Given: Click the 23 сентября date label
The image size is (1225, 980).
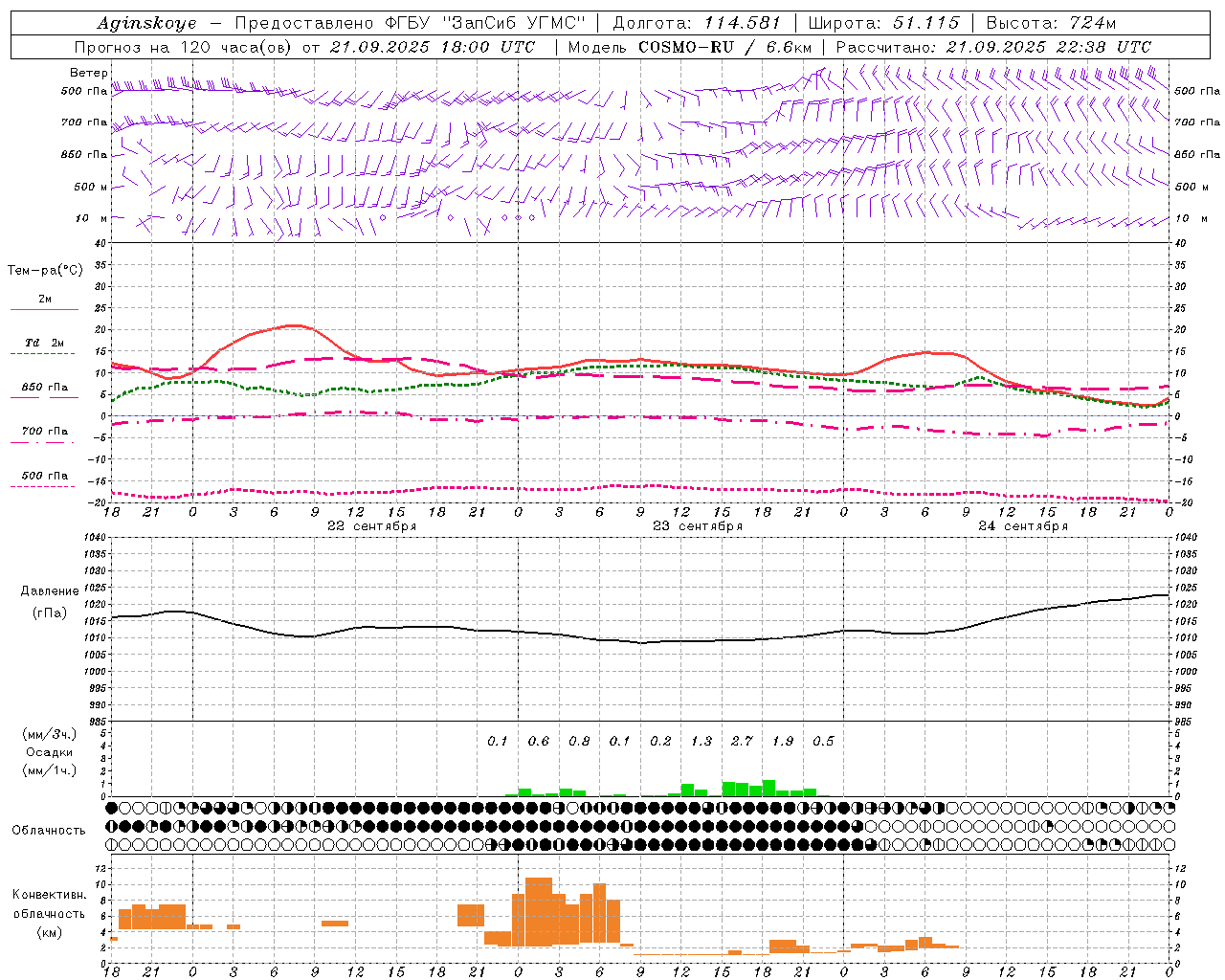Looking at the screenshot, I should point(698,526).
